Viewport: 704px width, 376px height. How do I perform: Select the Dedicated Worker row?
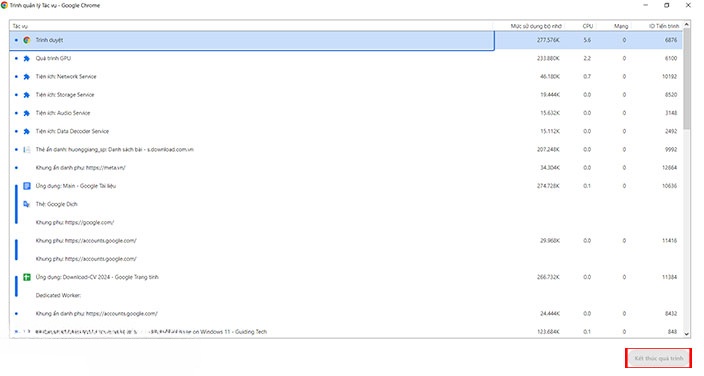[x=346, y=296]
